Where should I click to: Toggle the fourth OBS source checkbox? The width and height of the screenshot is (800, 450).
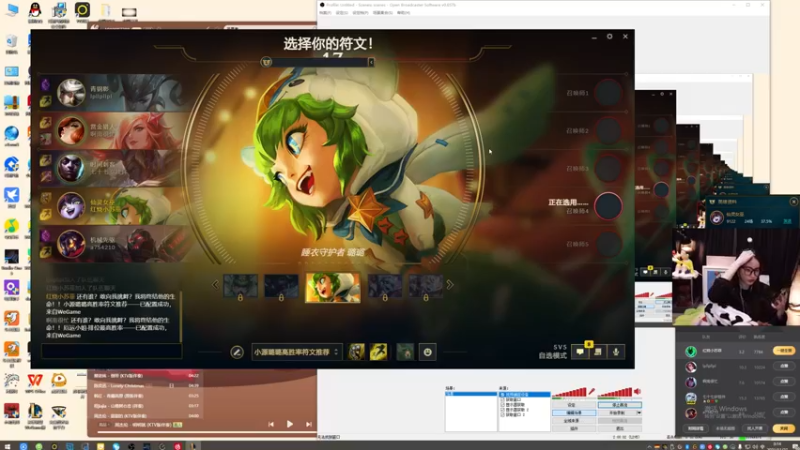(503, 410)
